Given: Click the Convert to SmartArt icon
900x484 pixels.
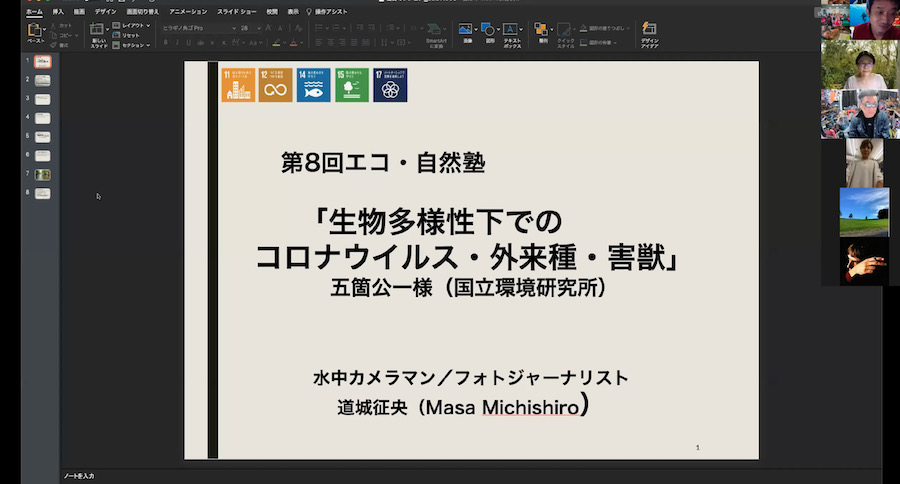Looking at the screenshot, I should [435, 30].
